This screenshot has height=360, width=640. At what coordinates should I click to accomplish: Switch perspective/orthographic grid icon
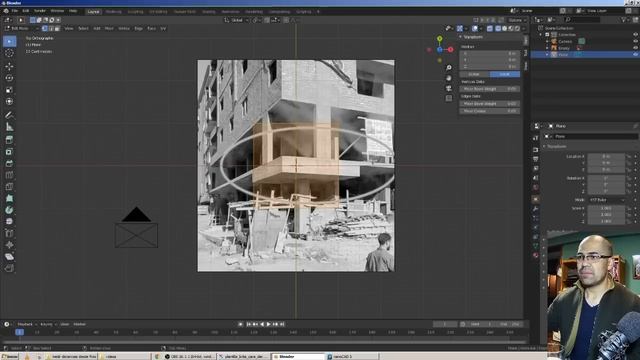449,98
